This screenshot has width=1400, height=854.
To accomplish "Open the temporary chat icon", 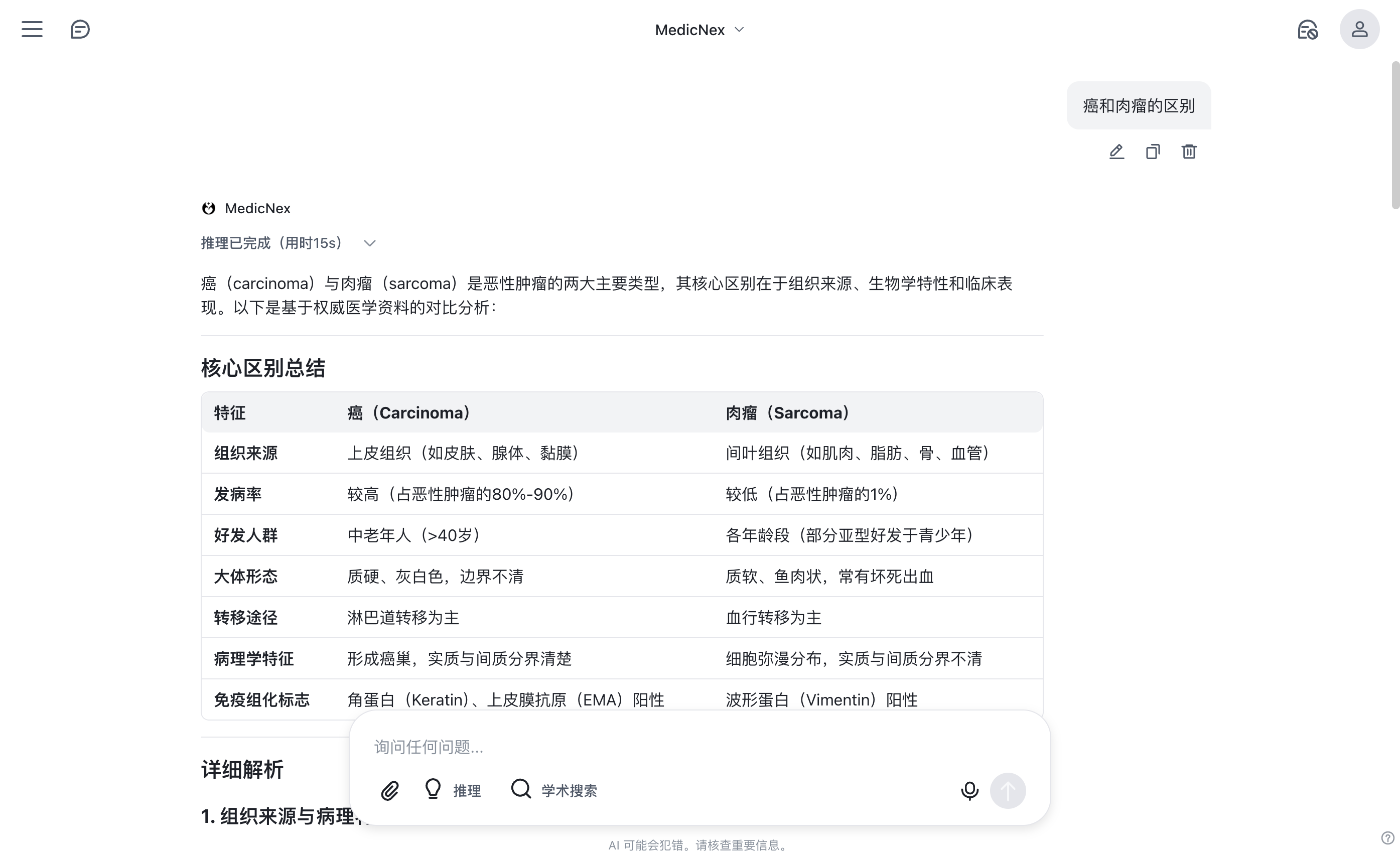I will point(1307,29).
